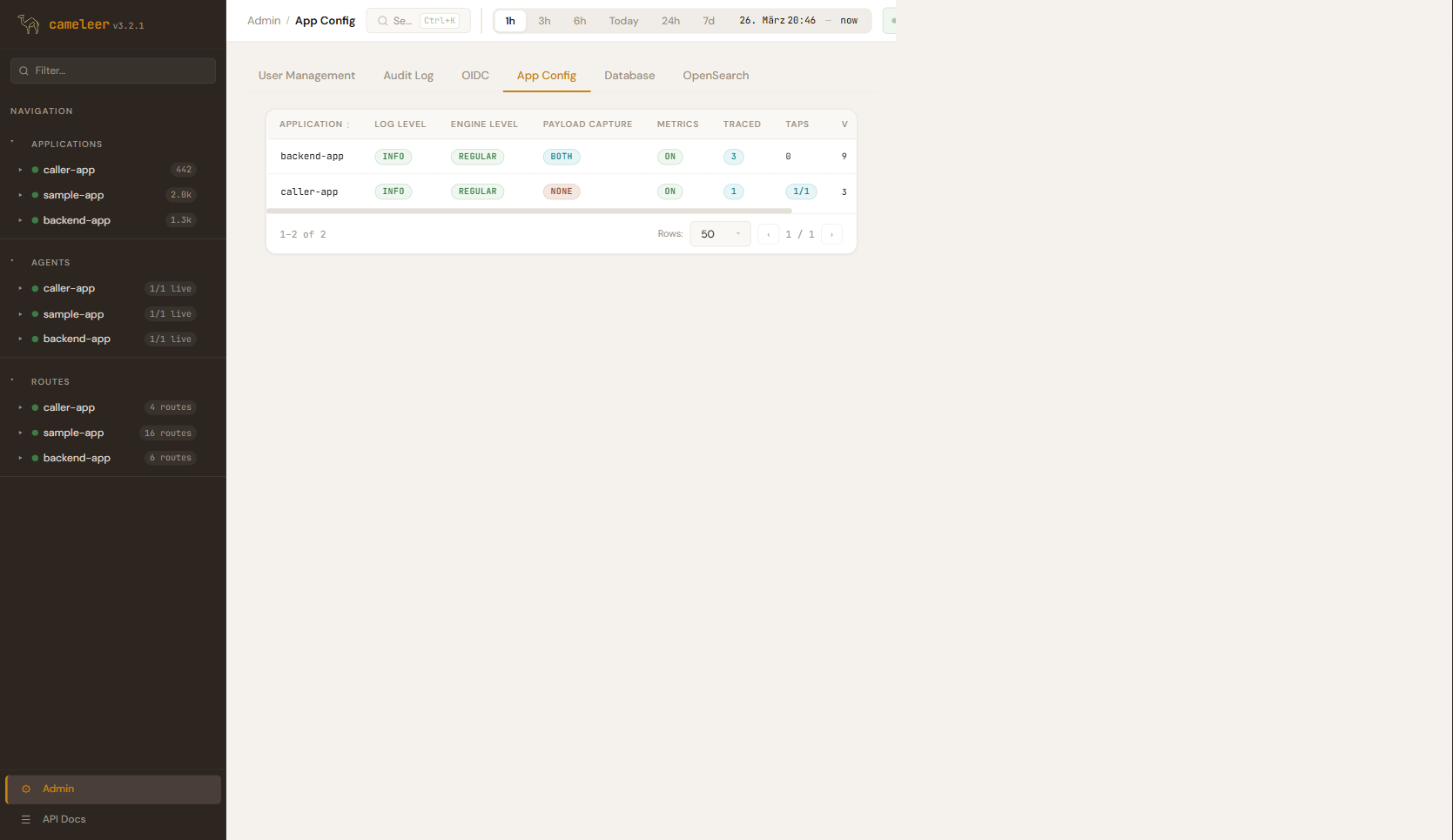The width and height of the screenshot is (1453, 840).
Task: Click the table horizontal scrollbar
Action: [528, 211]
